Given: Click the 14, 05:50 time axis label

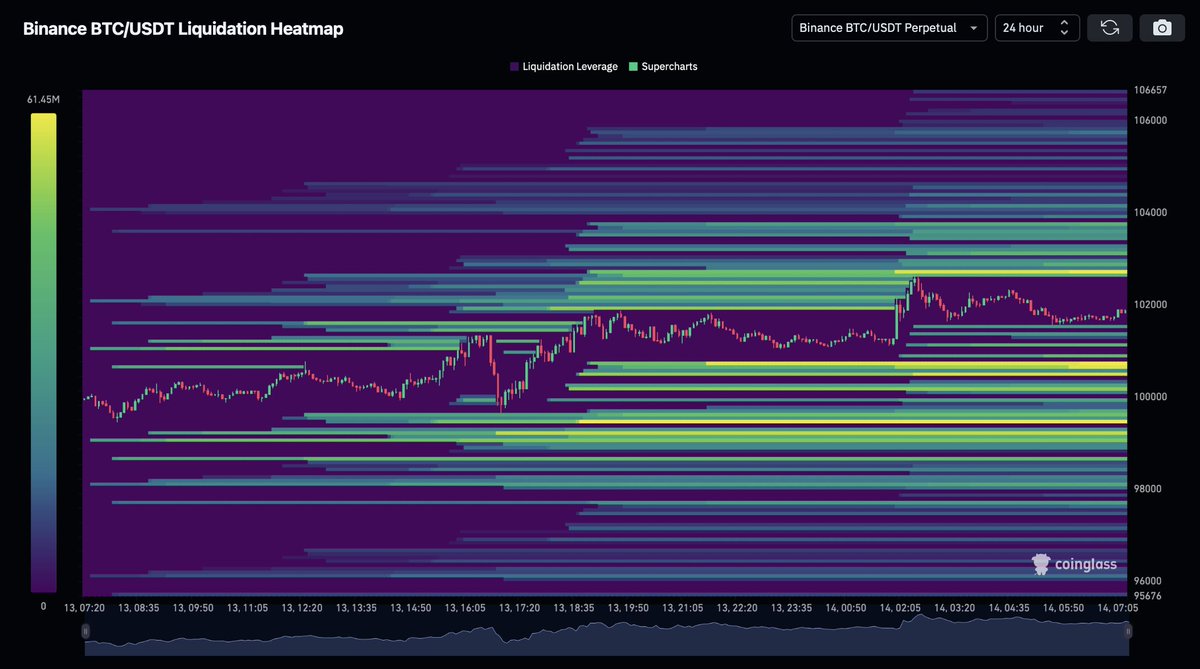Looking at the screenshot, I should [x=1063, y=607].
